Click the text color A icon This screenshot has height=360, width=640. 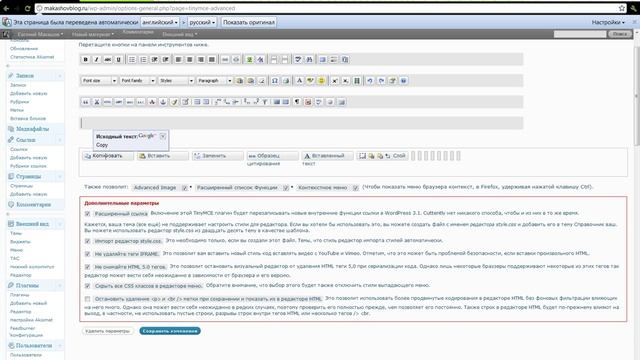299,81
